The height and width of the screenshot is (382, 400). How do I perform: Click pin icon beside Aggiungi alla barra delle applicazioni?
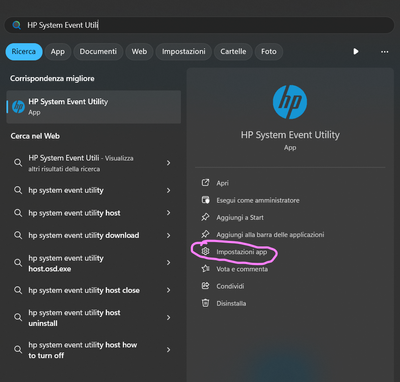point(205,234)
